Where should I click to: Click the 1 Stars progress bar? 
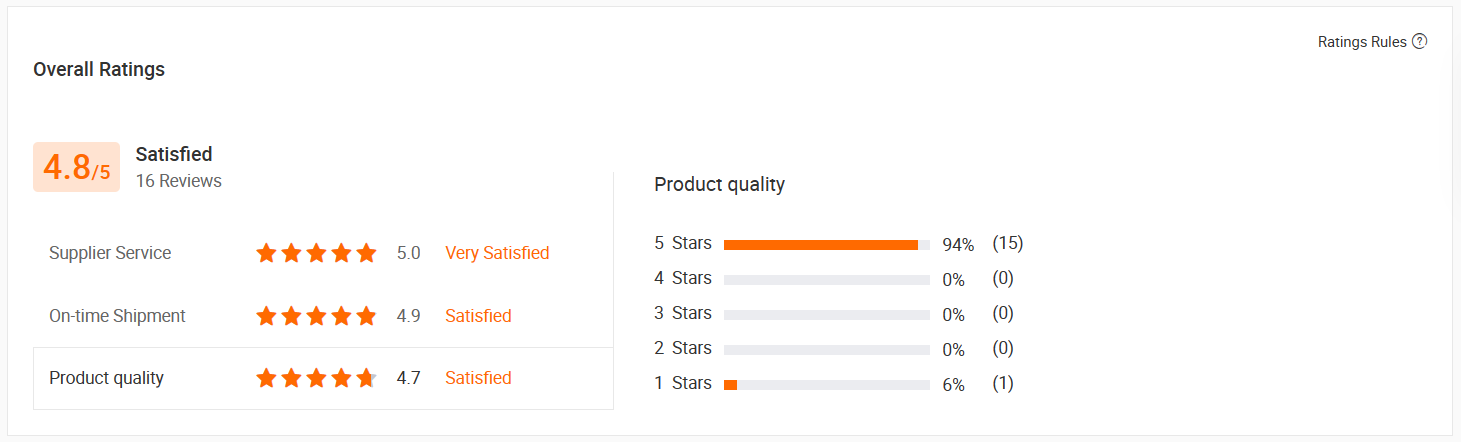[x=826, y=384]
